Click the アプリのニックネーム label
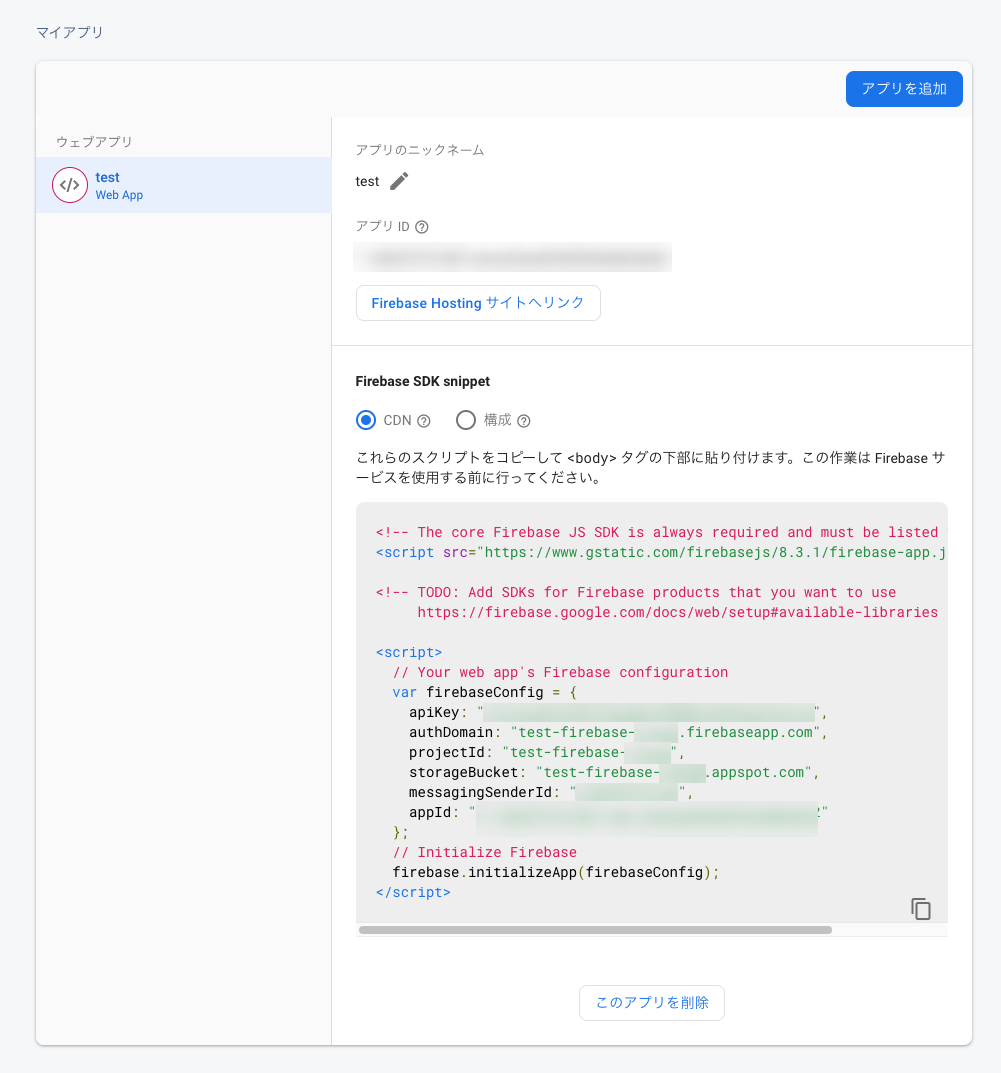 [x=420, y=151]
